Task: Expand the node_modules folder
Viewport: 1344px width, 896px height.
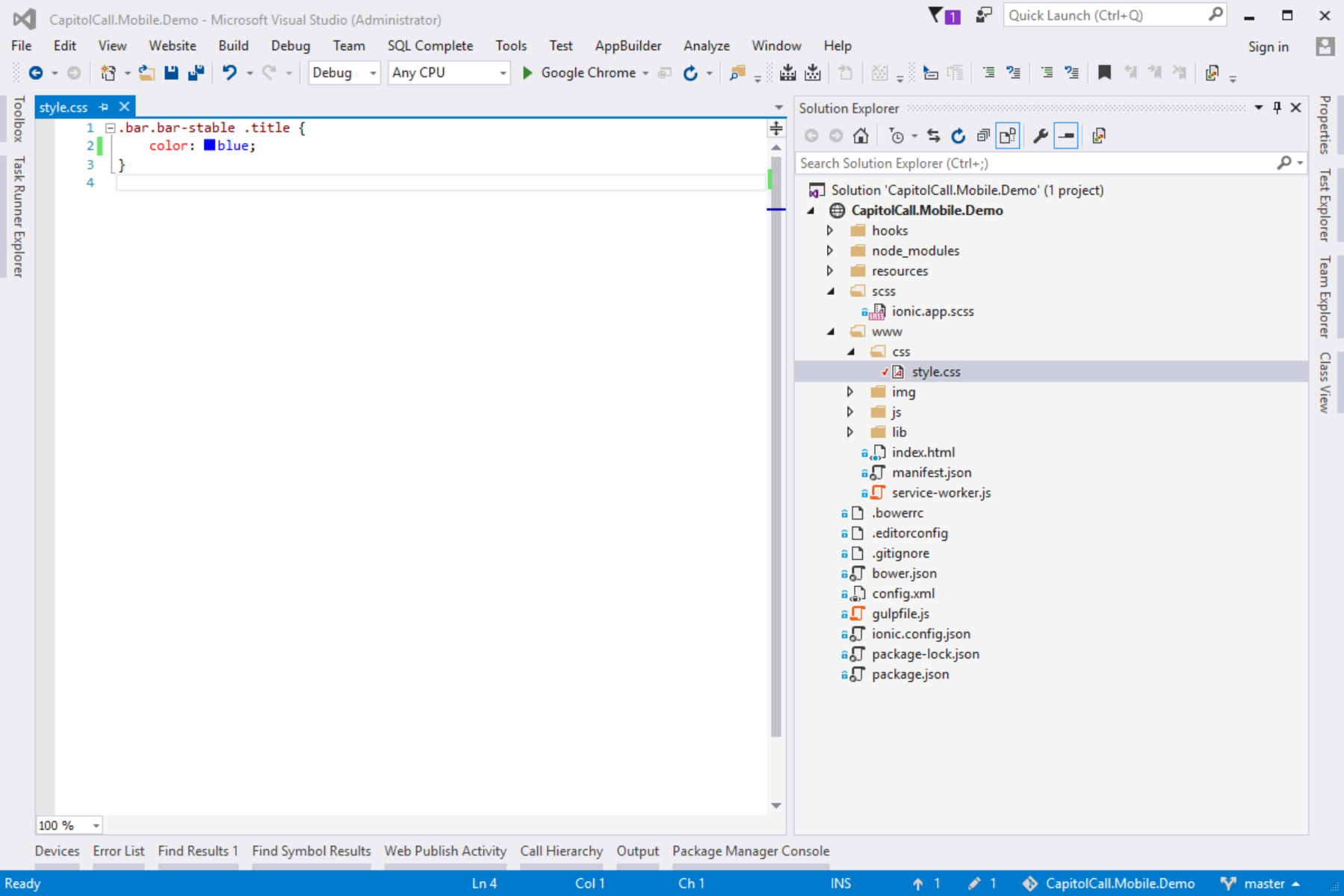Action: point(830,251)
